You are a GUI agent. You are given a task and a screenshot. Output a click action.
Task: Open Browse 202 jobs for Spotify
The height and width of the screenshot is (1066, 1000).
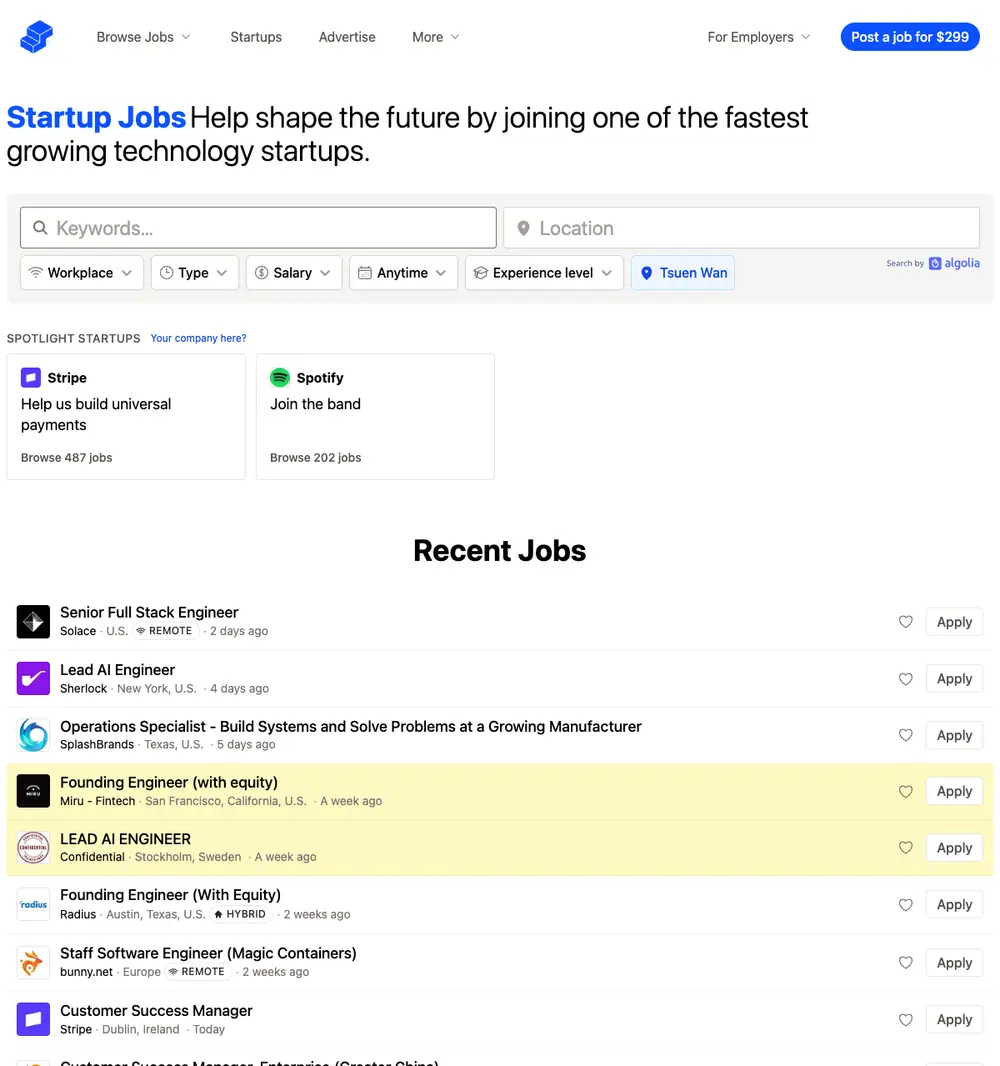tap(315, 458)
